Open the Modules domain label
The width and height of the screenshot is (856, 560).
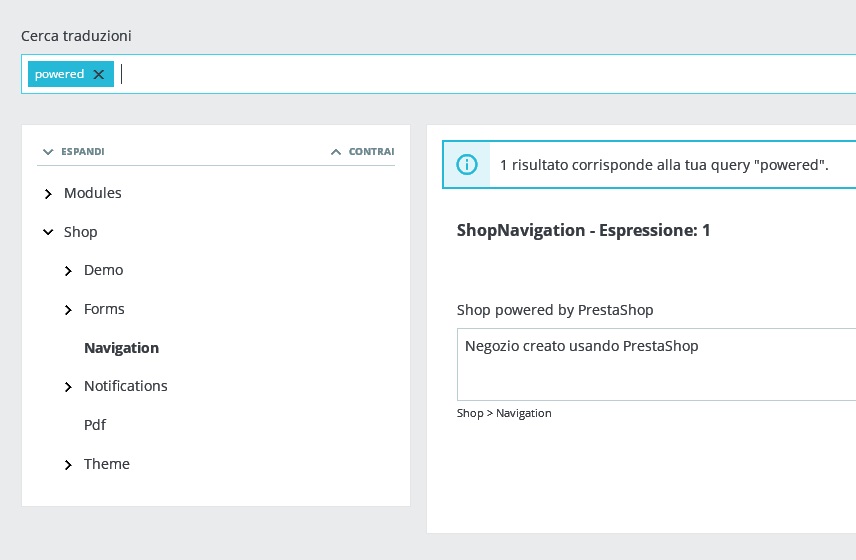pos(93,193)
